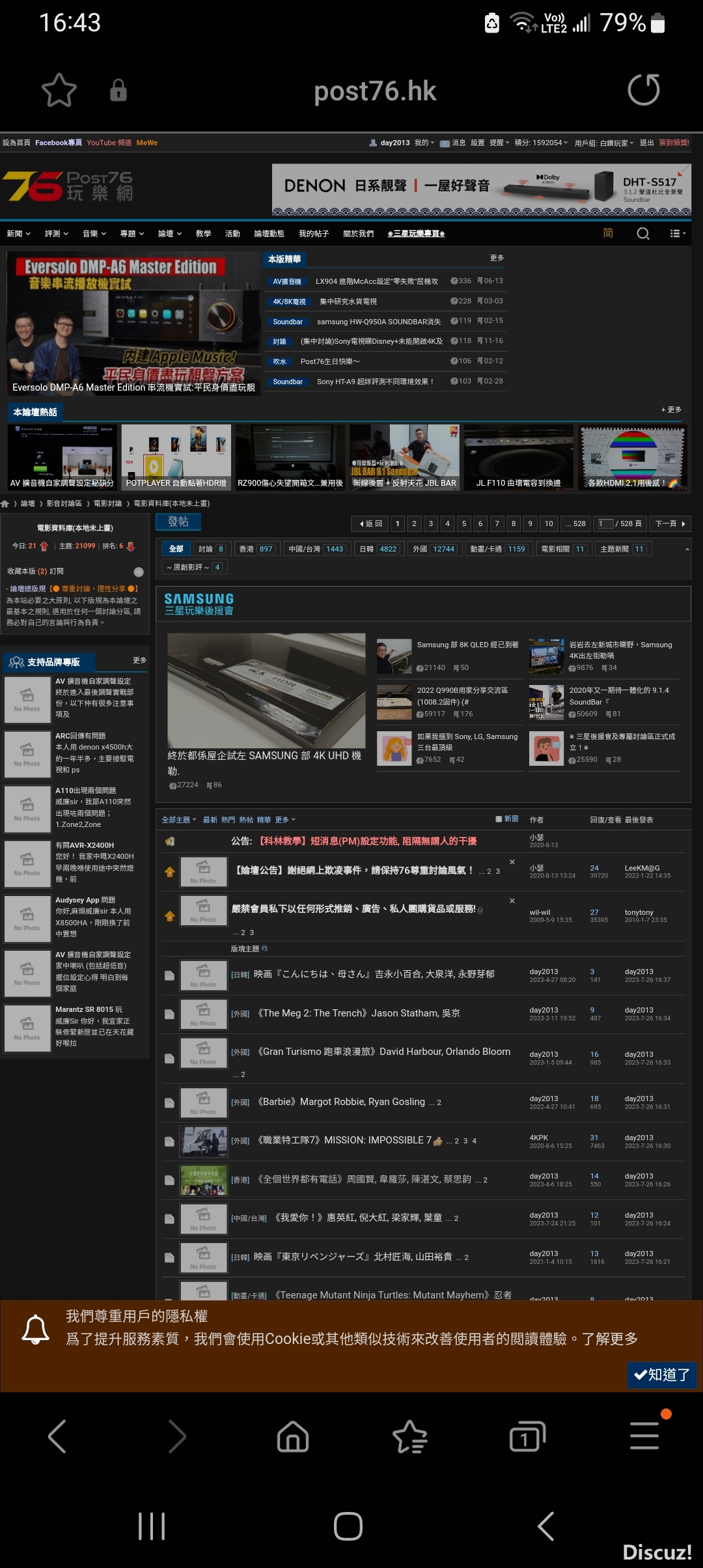The width and height of the screenshot is (703, 1568).
Task: Click folder icon of The Meg 2 thread
Action: coord(169,1015)
